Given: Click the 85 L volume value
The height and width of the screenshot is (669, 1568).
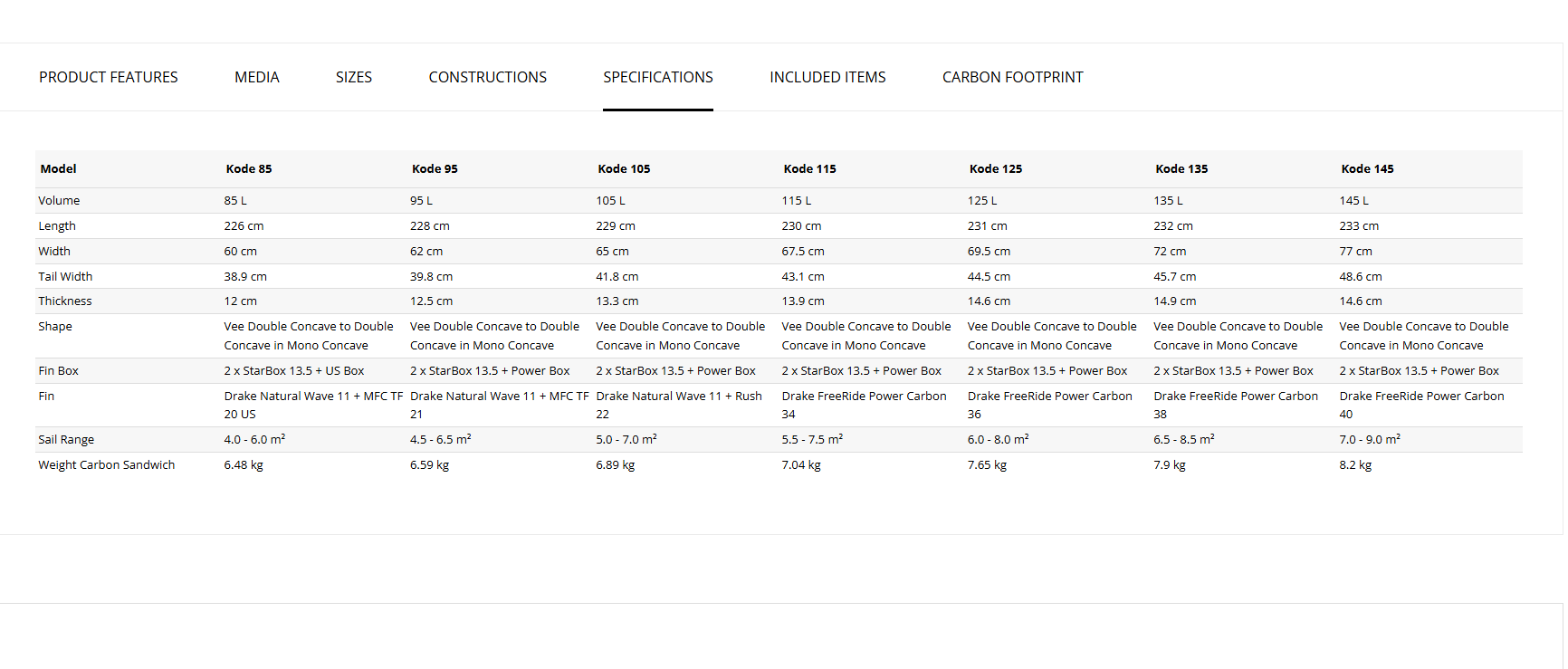Looking at the screenshot, I should [x=235, y=200].
